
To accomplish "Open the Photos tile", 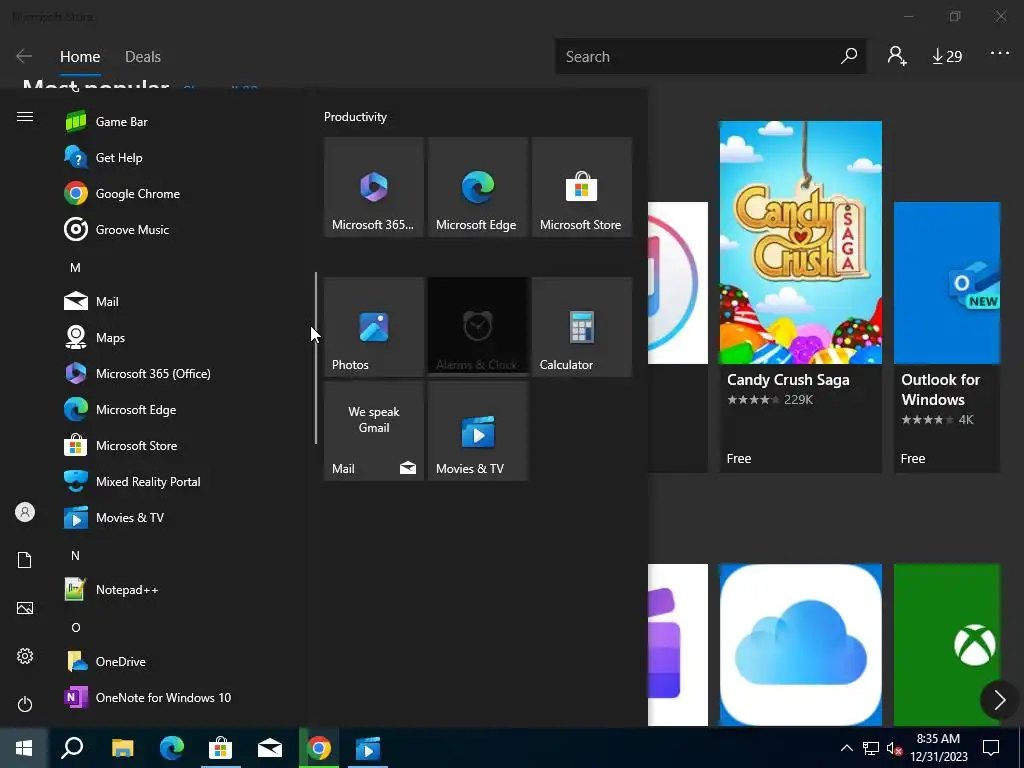I will point(374,327).
